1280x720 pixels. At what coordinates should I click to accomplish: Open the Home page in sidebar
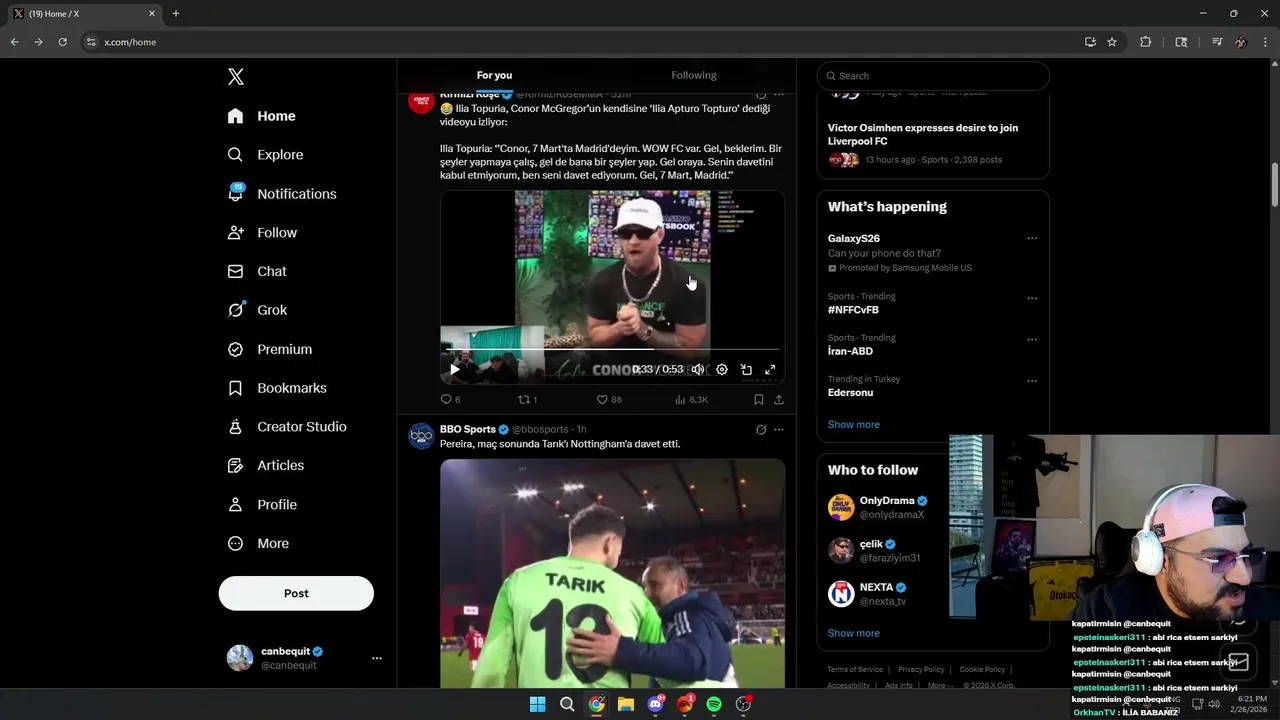coord(261,116)
